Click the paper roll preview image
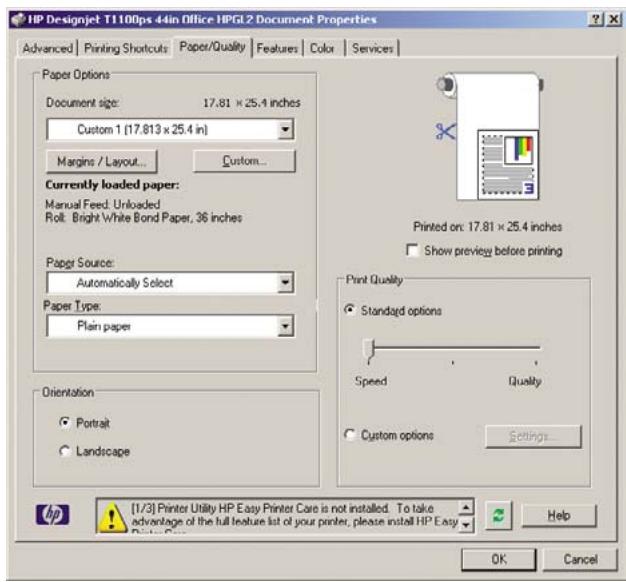The height and width of the screenshot is (582, 626). click(491, 137)
